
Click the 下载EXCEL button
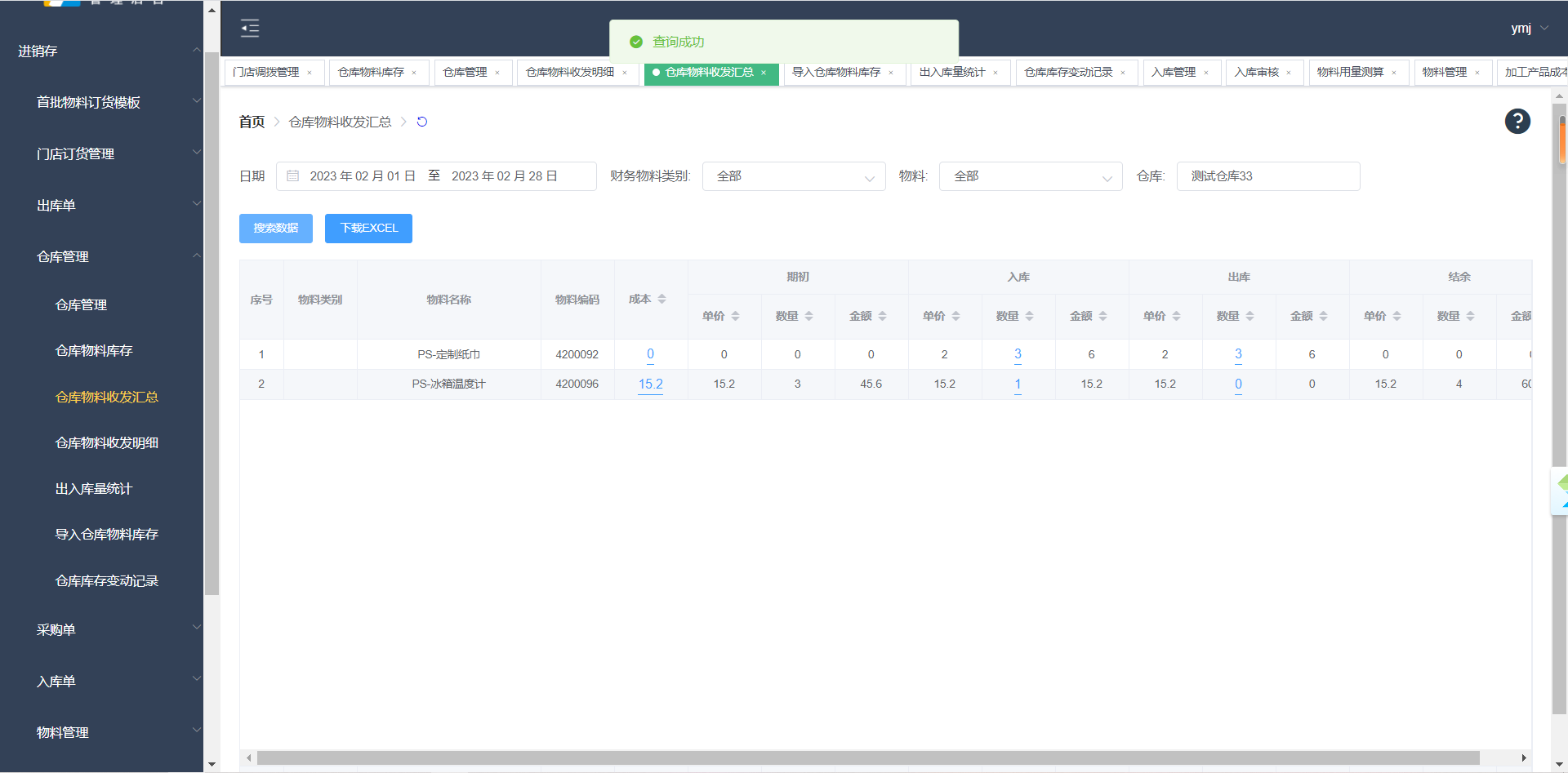(x=368, y=229)
